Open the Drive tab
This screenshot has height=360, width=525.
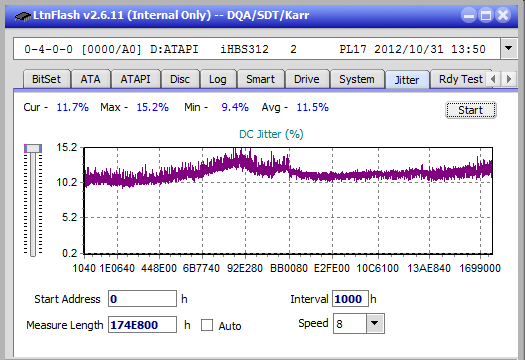(x=307, y=79)
